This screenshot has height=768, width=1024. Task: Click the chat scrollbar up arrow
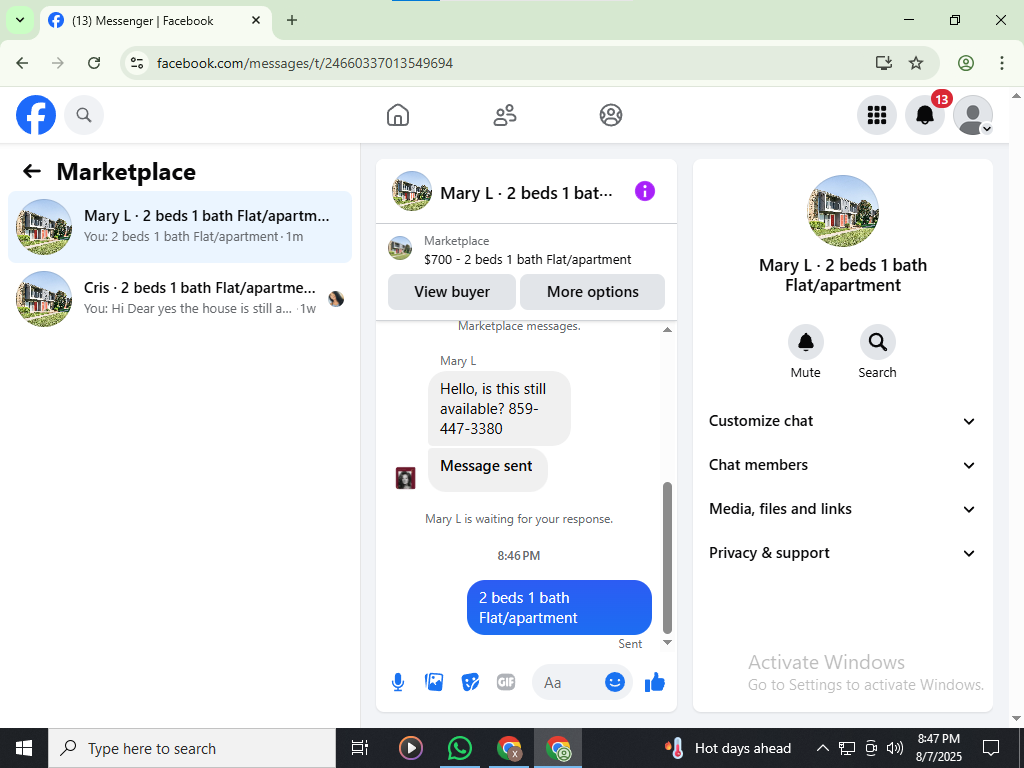coord(667,330)
